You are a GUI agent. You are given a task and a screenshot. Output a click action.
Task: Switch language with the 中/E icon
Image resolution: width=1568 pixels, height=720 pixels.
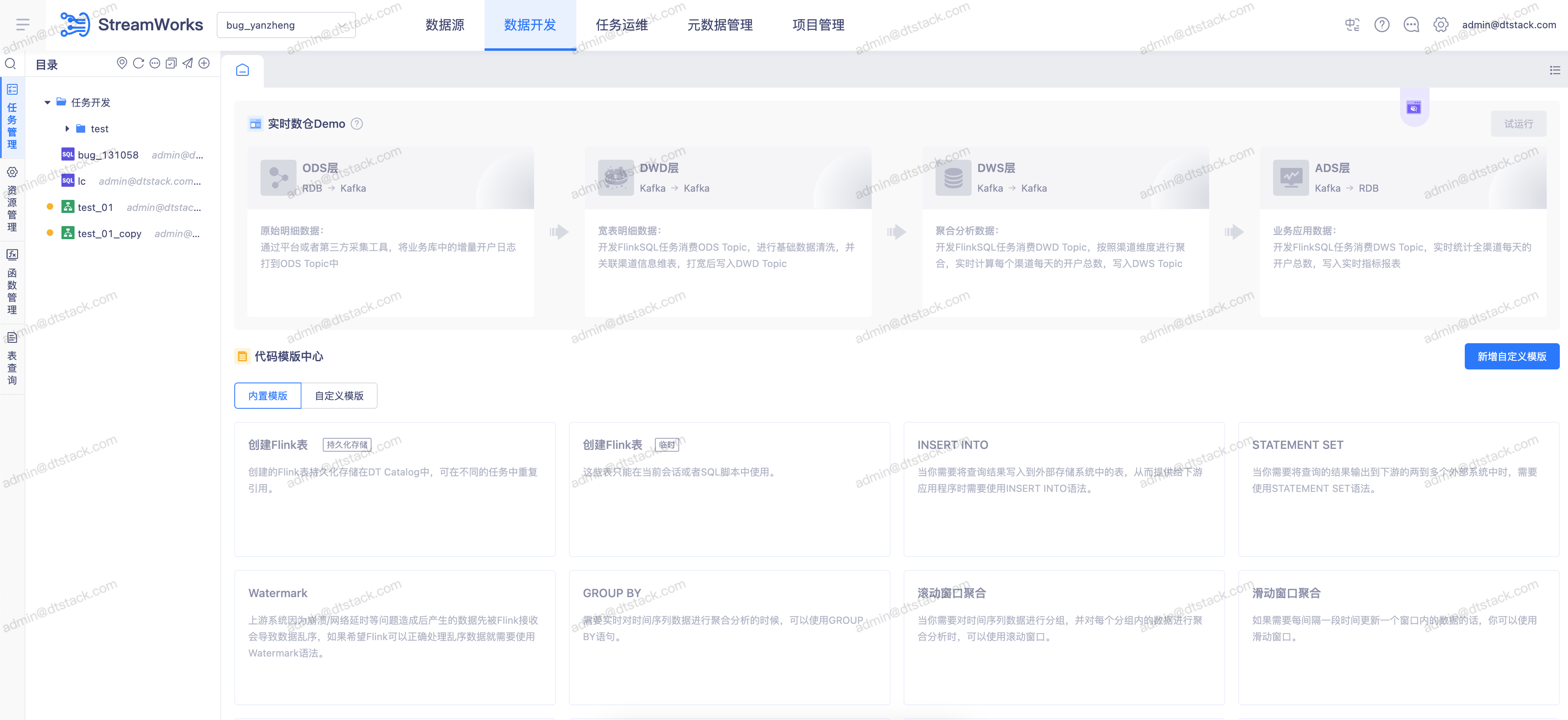click(x=1352, y=25)
